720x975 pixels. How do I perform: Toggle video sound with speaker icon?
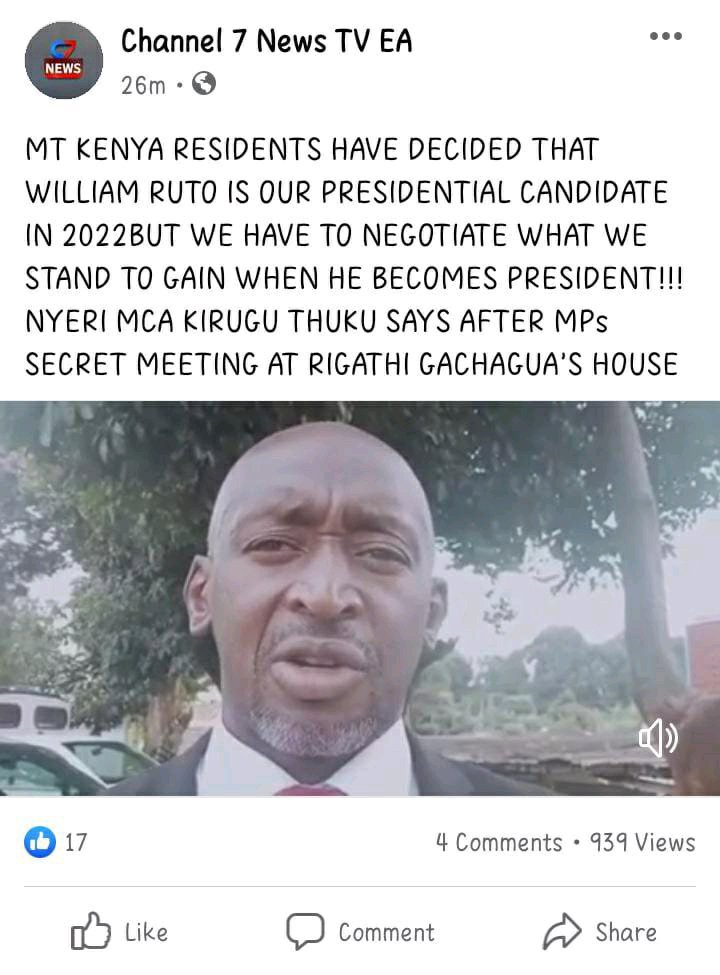(x=658, y=737)
